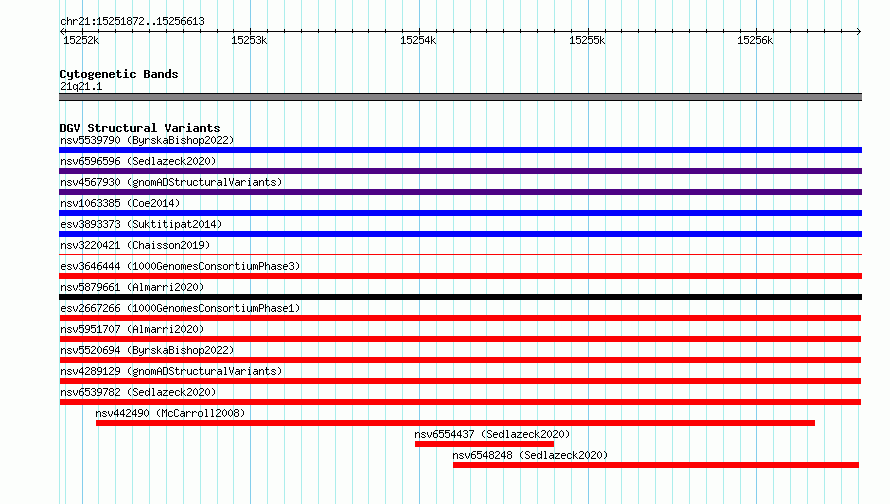This screenshot has width=890, height=504.
Task: Open the nsv6539782 (Sedlazeck2020) label
Action: click(x=138, y=392)
